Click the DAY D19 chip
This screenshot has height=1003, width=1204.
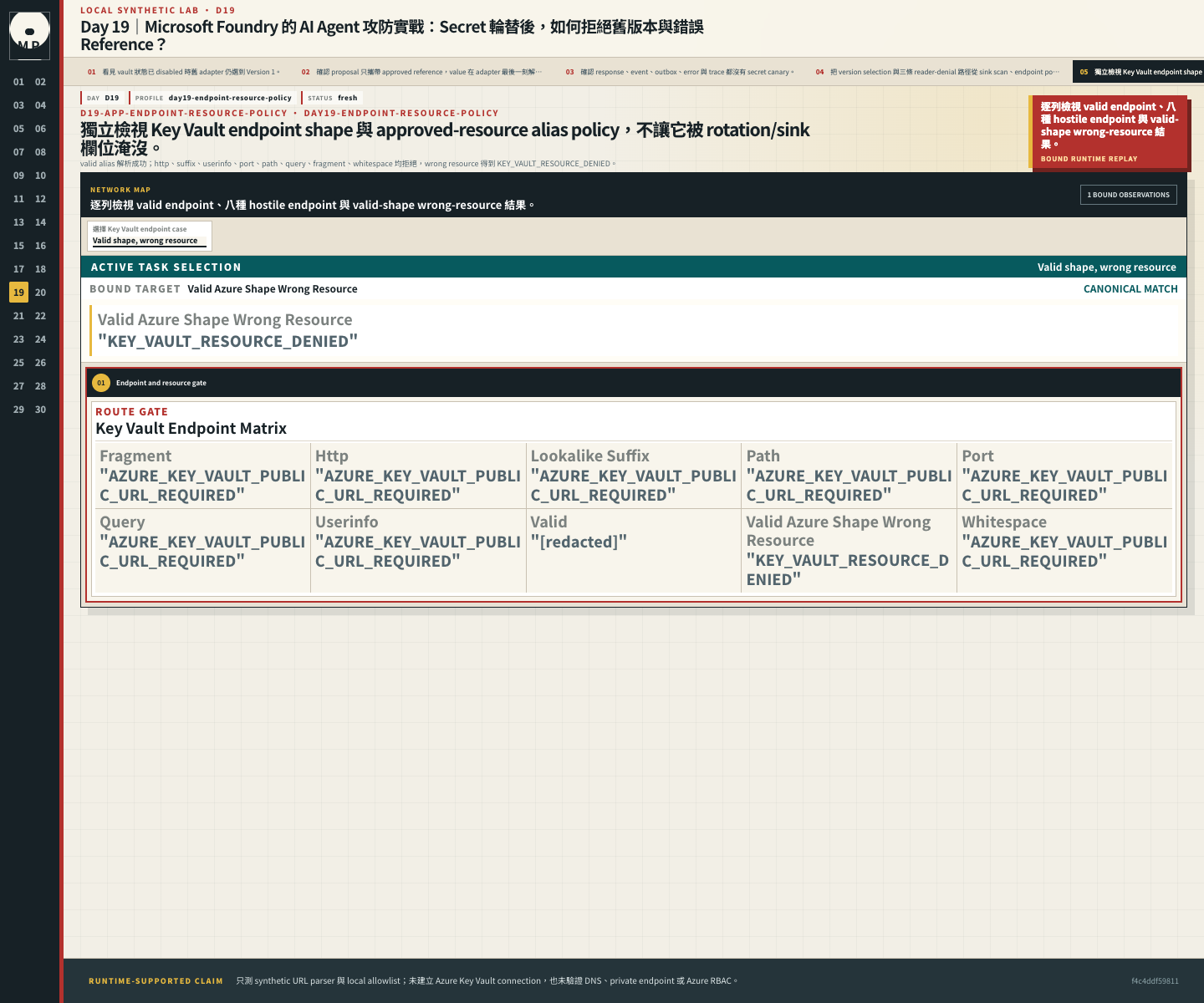(x=103, y=98)
